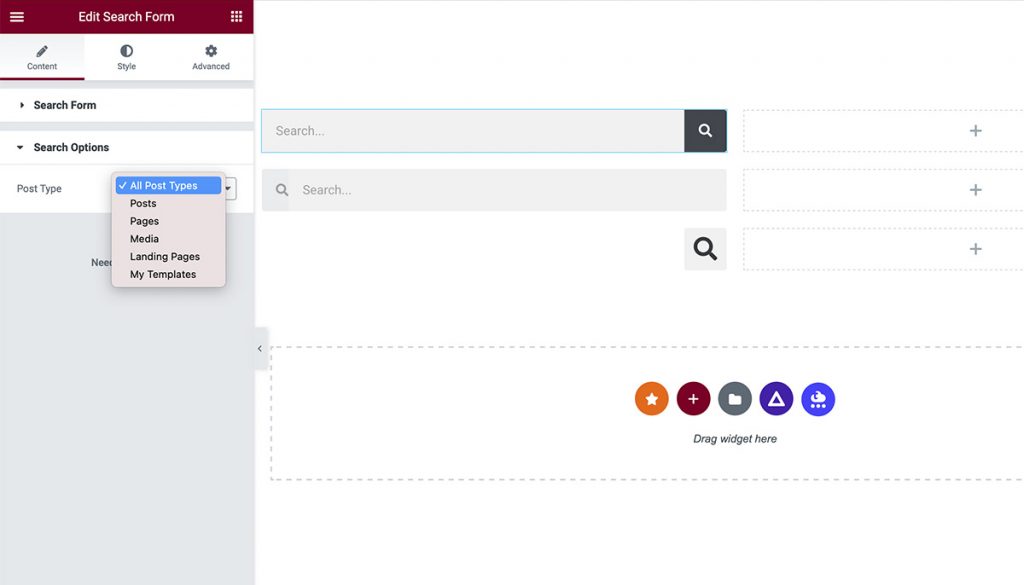Switch to the Style tab

pyautogui.click(x=126, y=57)
